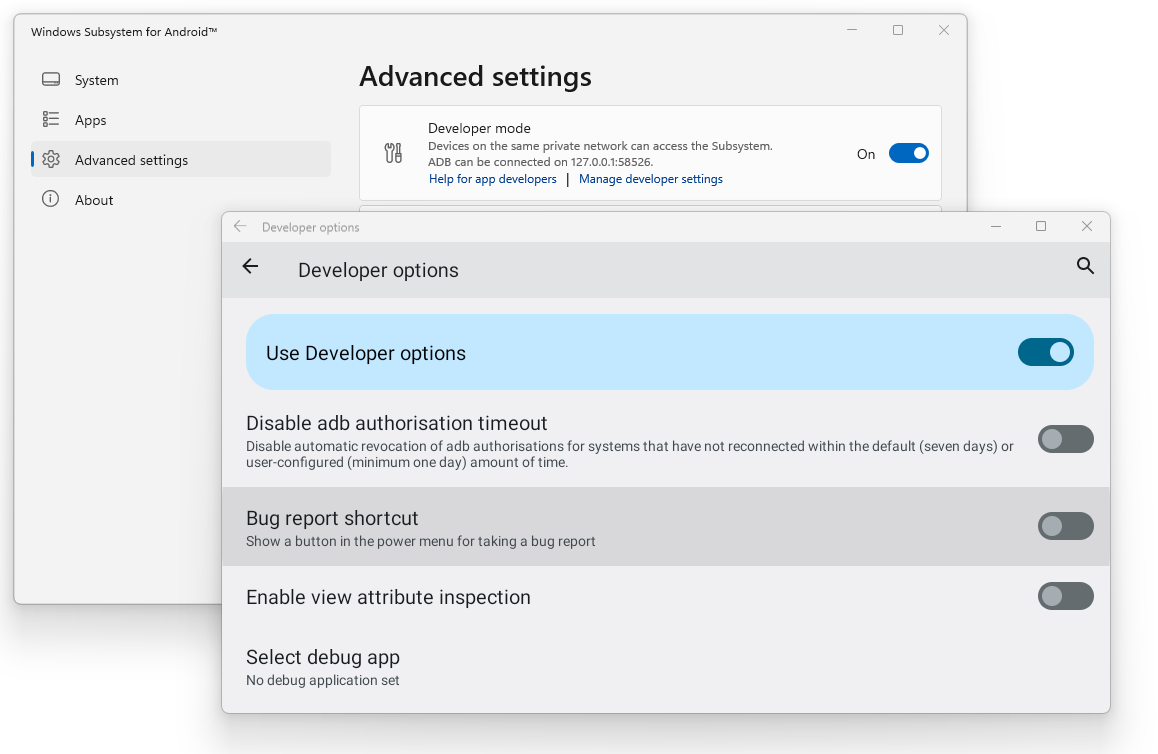Click the About info icon in sidebar
Image resolution: width=1158 pixels, height=754 pixels.
(50, 199)
